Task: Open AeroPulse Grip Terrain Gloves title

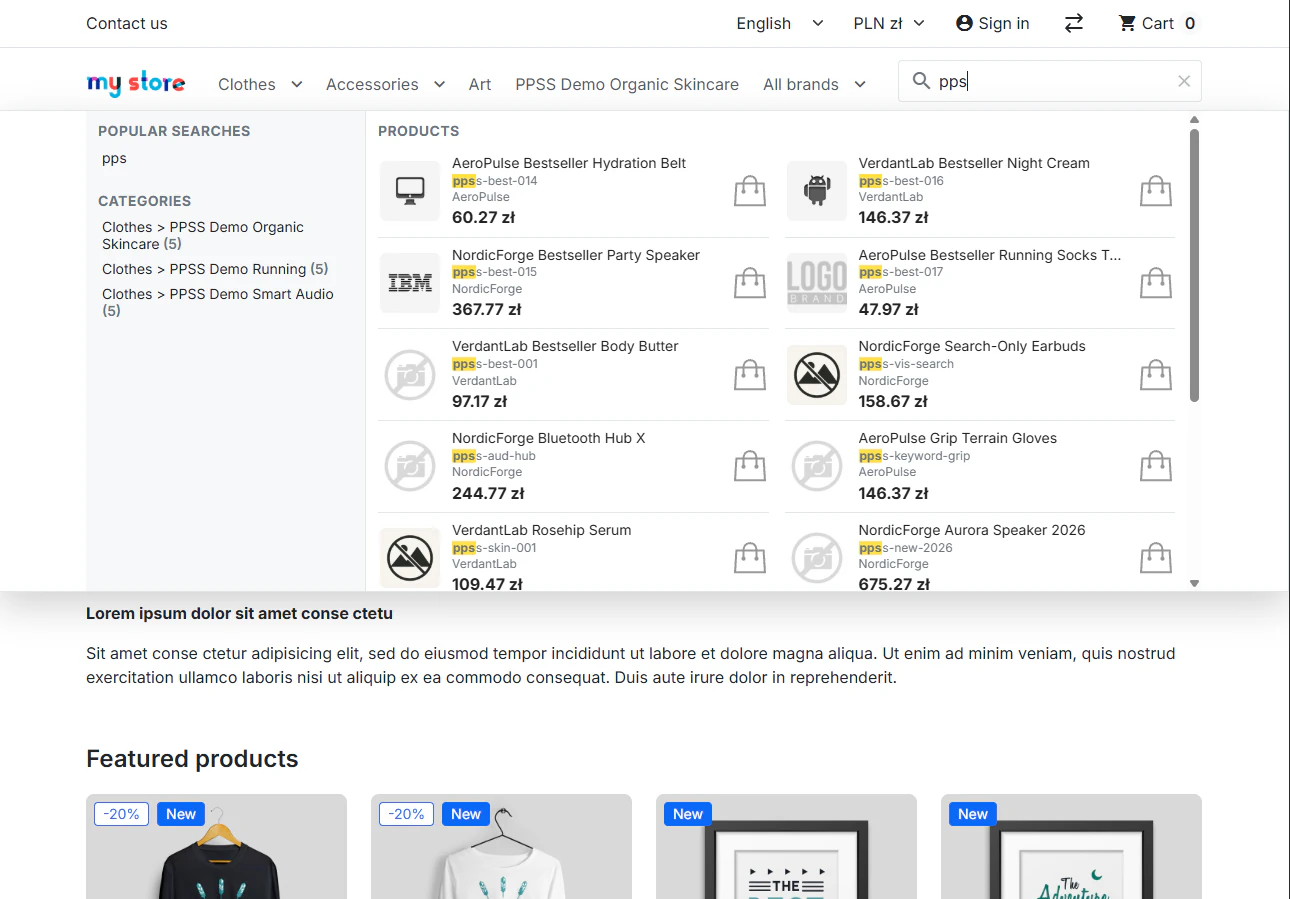Action: click(x=957, y=438)
